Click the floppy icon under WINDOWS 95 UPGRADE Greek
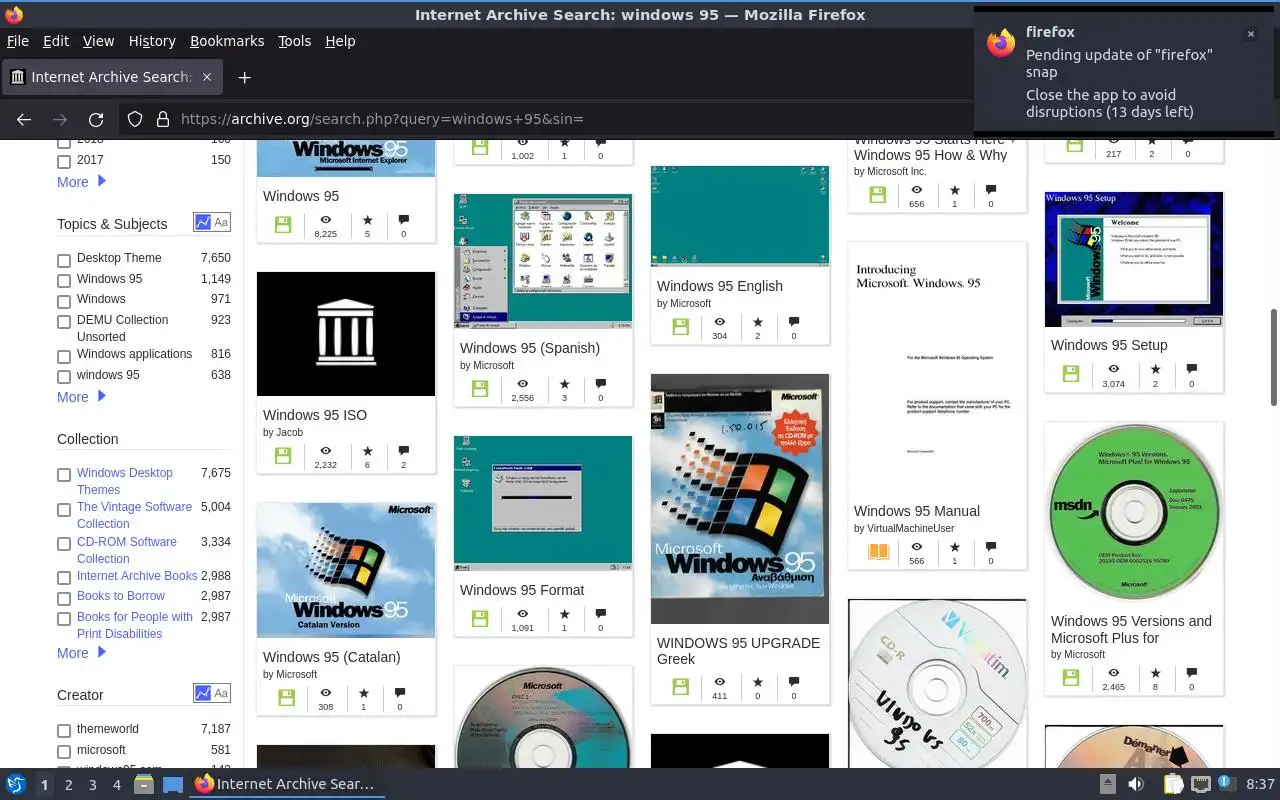This screenshot has height=800, width=1280. [x=681, y=687]
